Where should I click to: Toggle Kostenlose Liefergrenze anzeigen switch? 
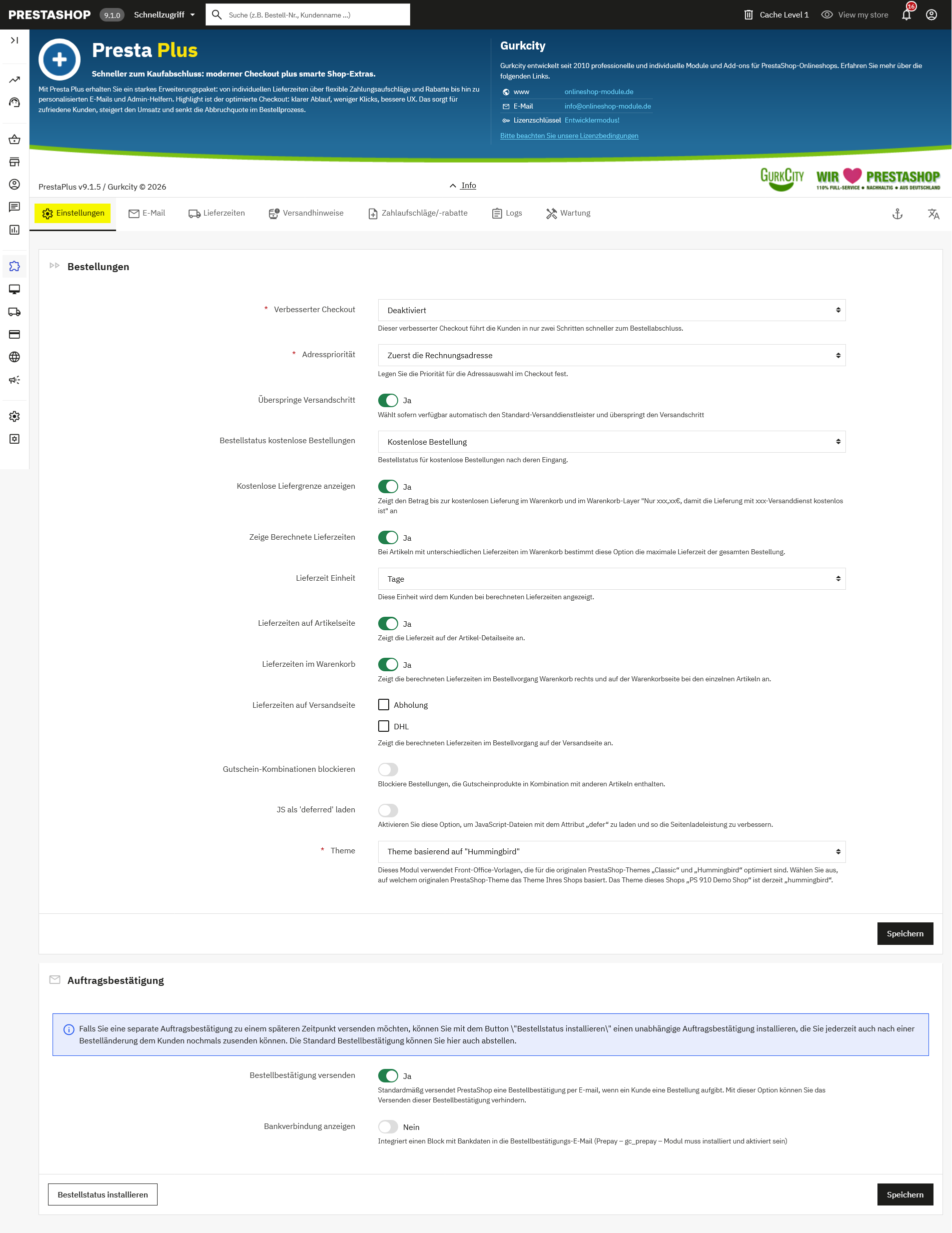(x=389, y=487)
